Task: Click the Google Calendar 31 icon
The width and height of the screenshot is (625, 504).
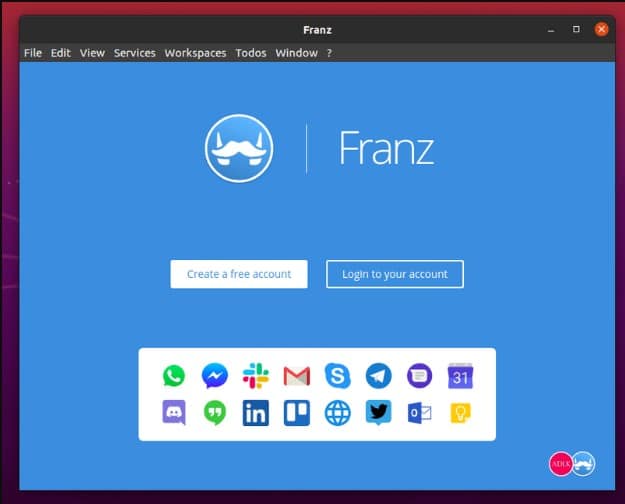Action: (460, 376)
